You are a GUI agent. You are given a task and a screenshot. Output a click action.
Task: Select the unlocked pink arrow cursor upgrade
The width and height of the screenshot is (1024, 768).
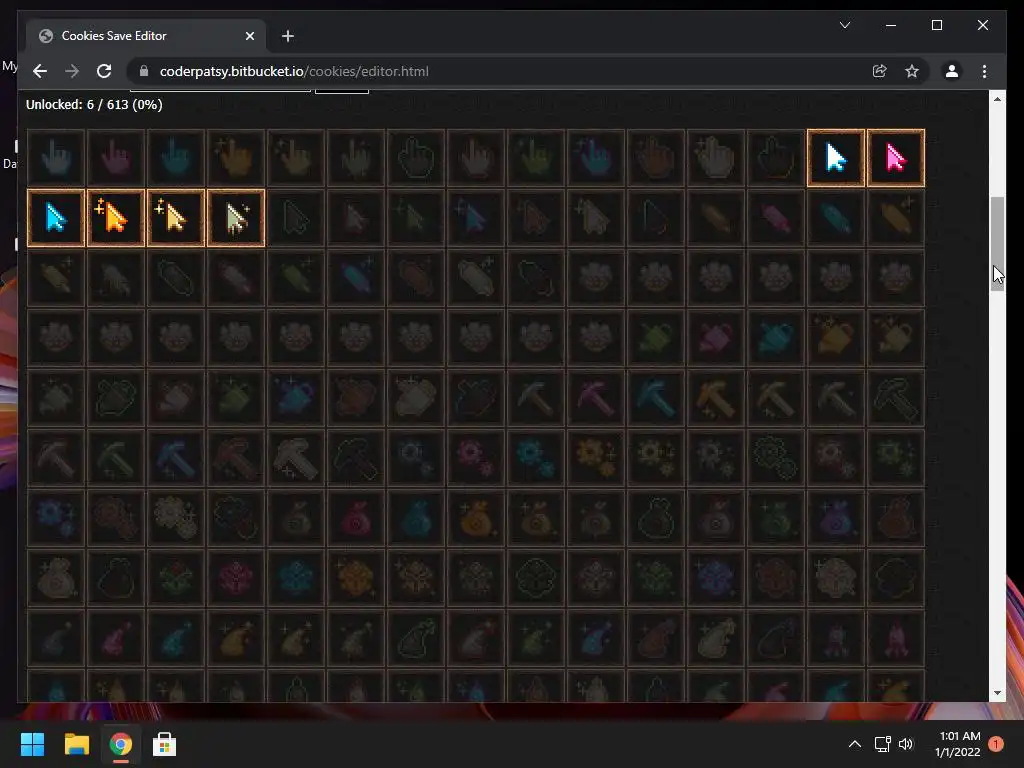(x=896, y=158)
